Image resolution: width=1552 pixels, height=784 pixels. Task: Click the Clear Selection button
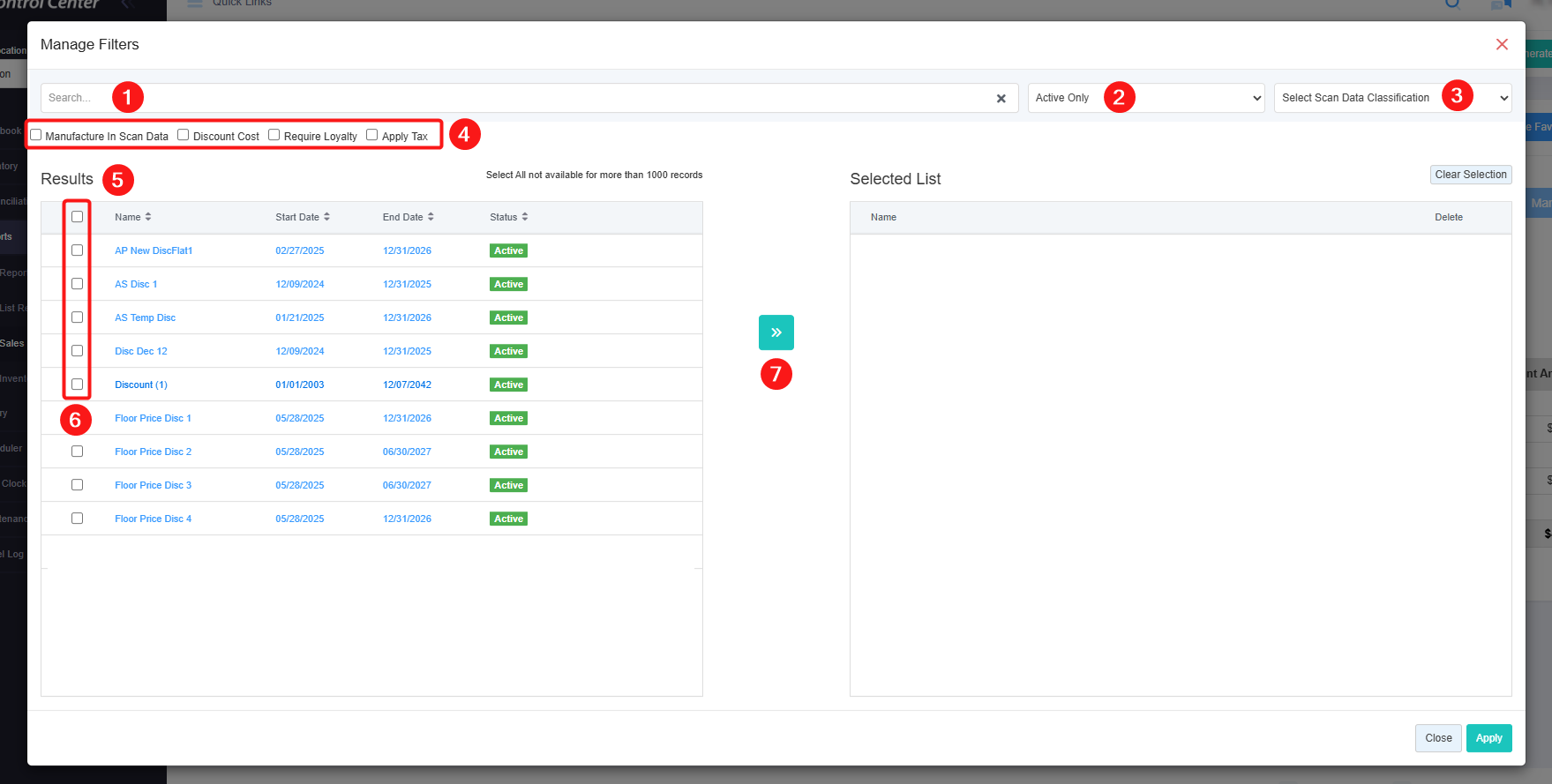click(1470, 175)
